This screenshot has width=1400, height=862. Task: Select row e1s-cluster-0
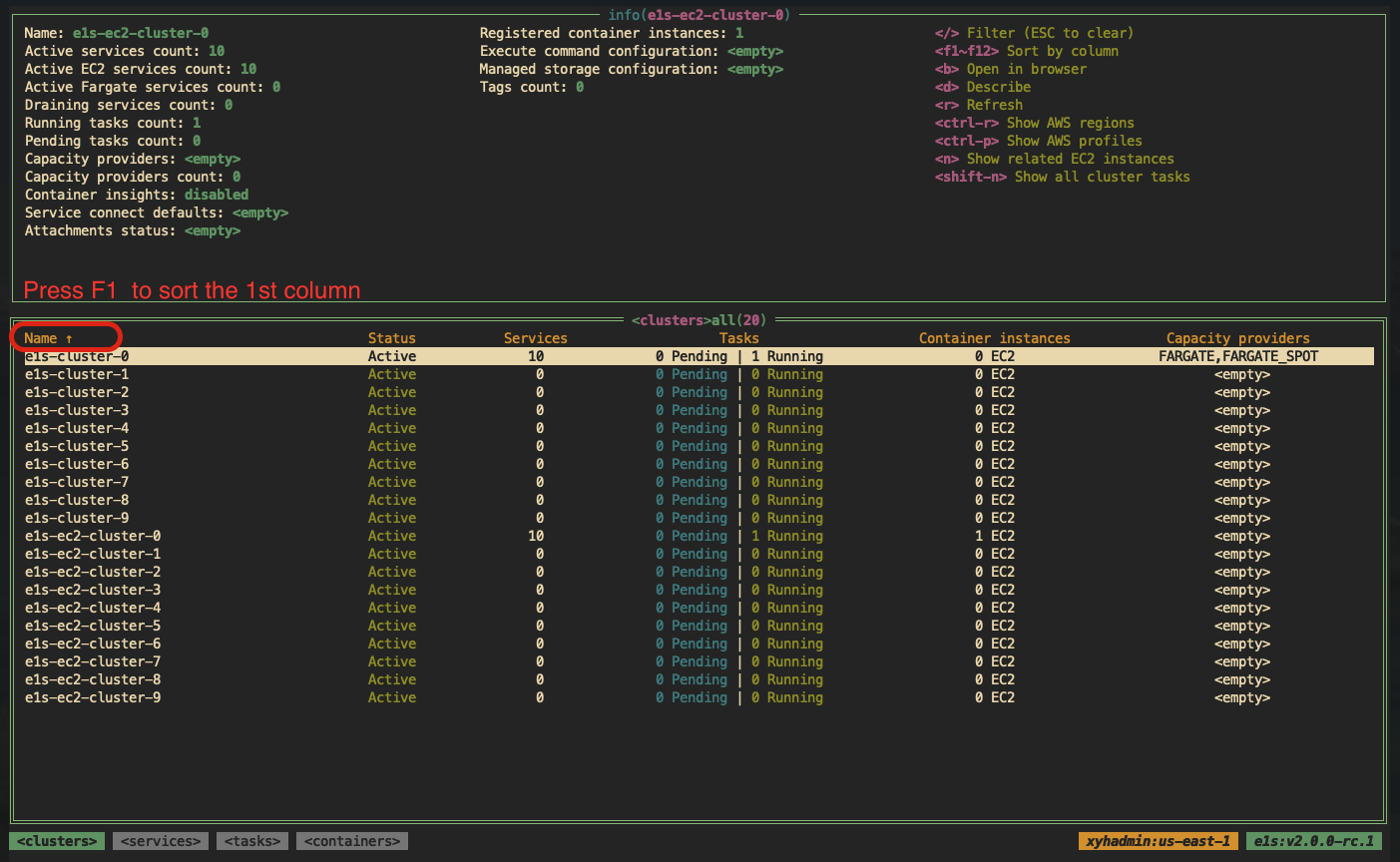tap(696, 356)
